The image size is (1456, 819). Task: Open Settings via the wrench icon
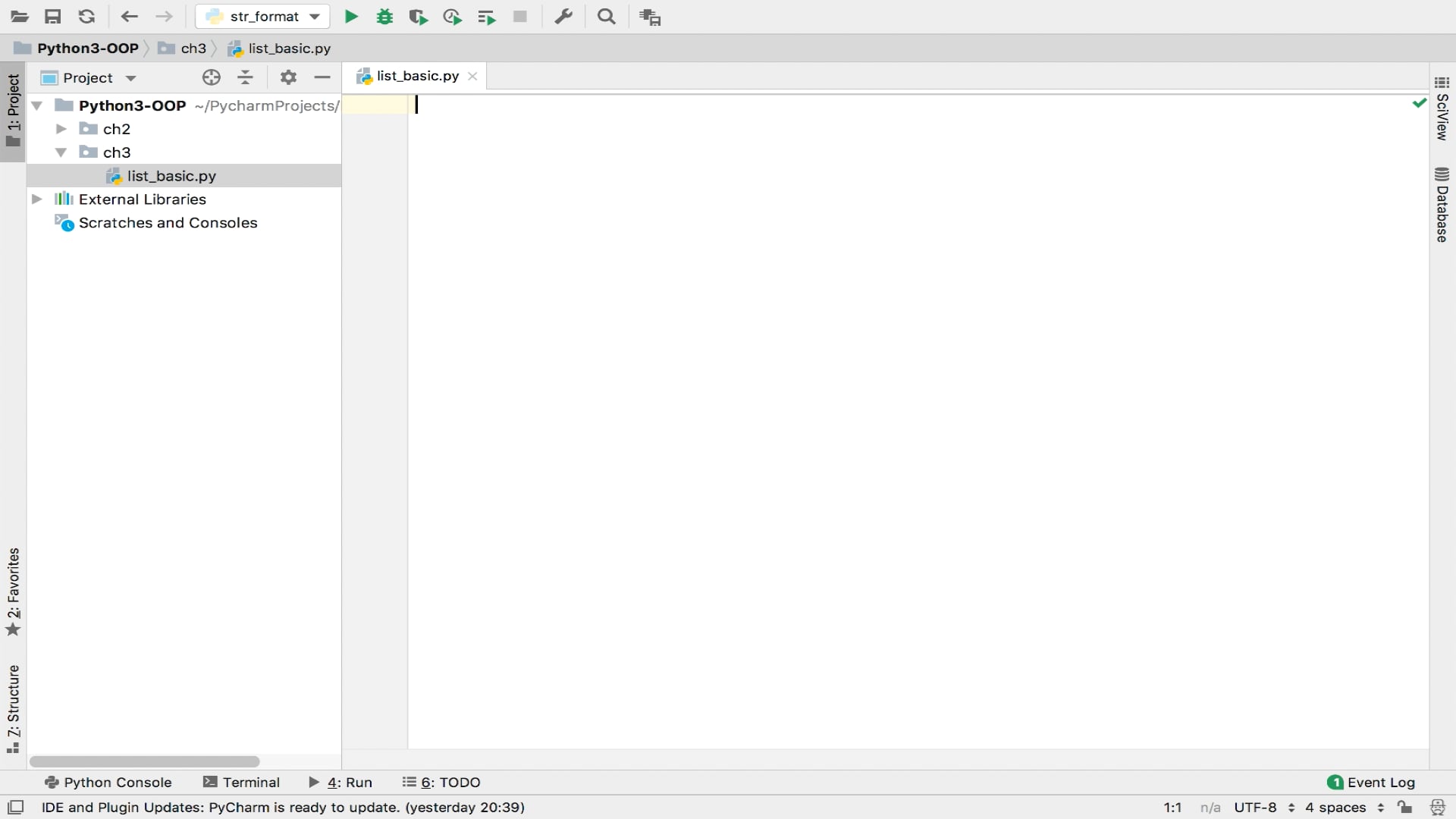pos(563,17)
